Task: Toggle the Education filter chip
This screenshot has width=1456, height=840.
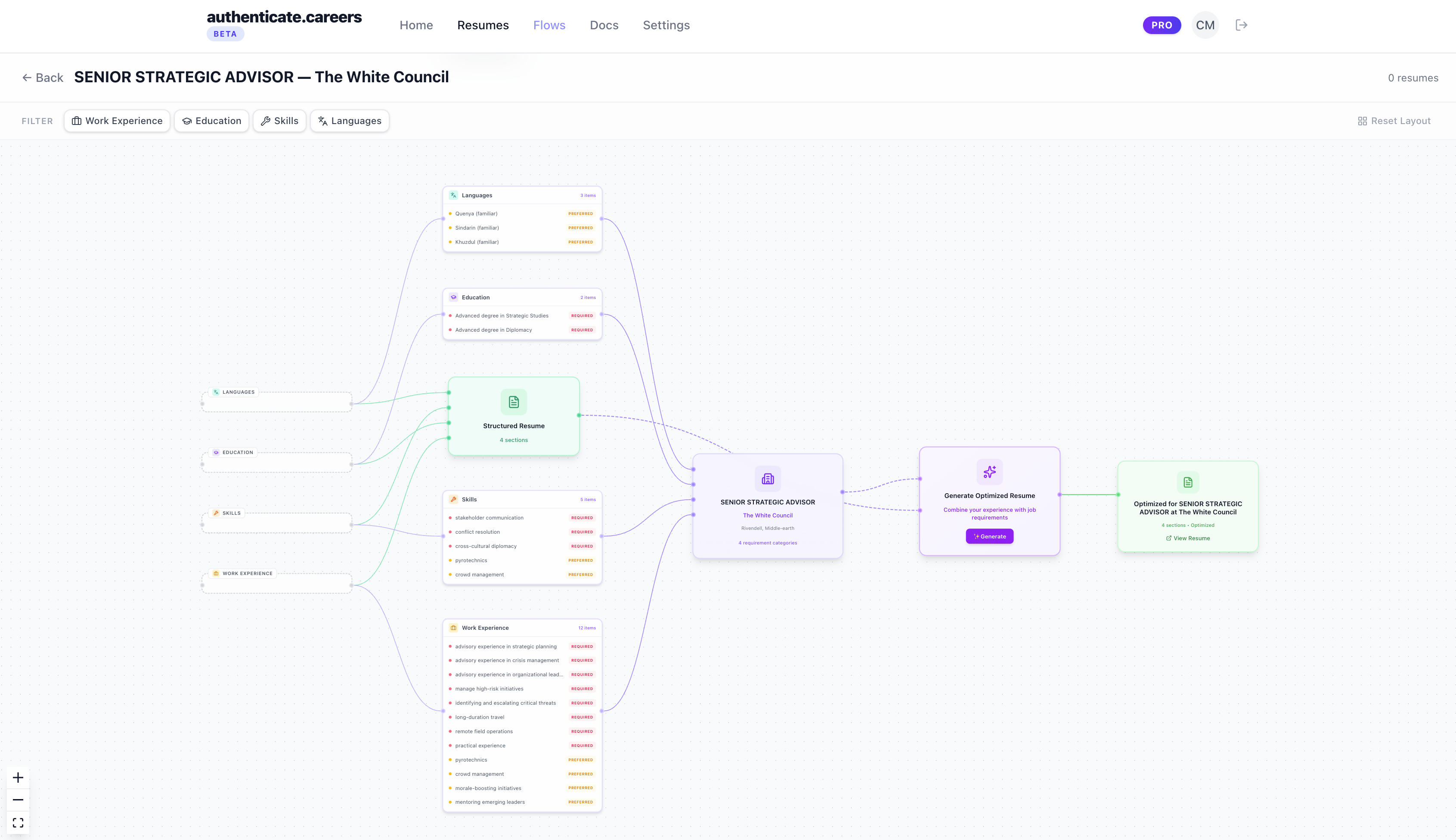Action: [211, 121]
